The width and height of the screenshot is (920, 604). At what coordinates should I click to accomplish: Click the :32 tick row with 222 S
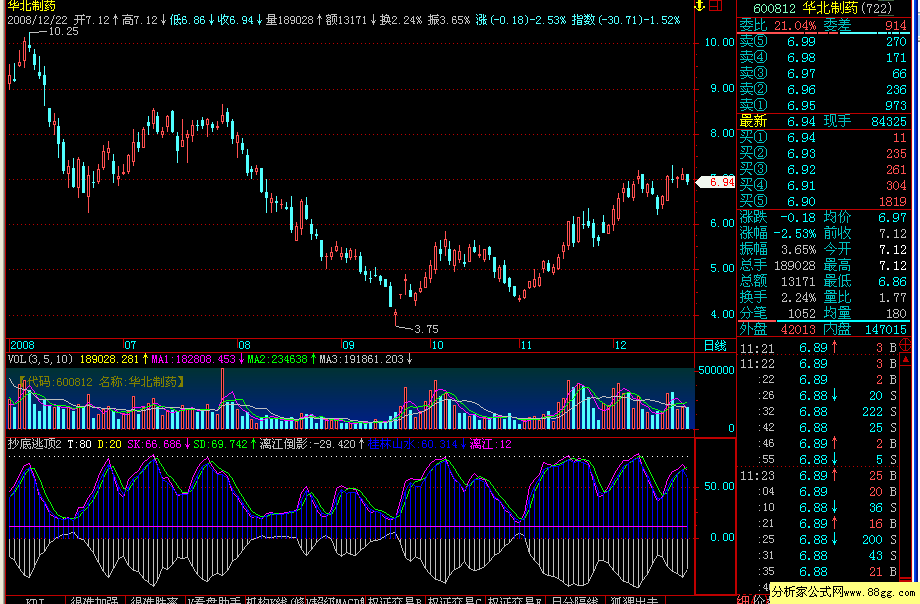818,411
